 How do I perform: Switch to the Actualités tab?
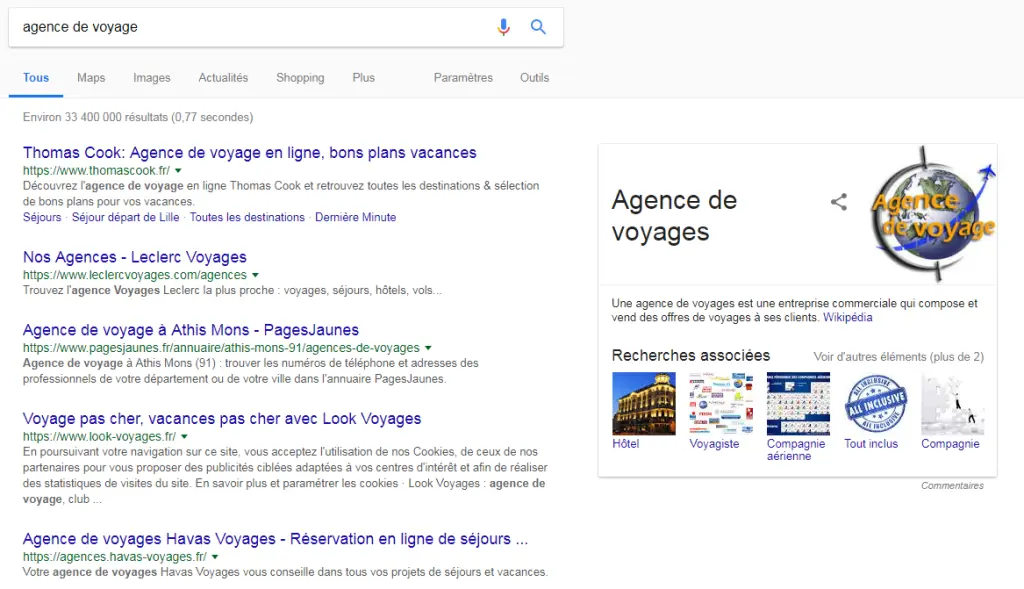[223, 78]
